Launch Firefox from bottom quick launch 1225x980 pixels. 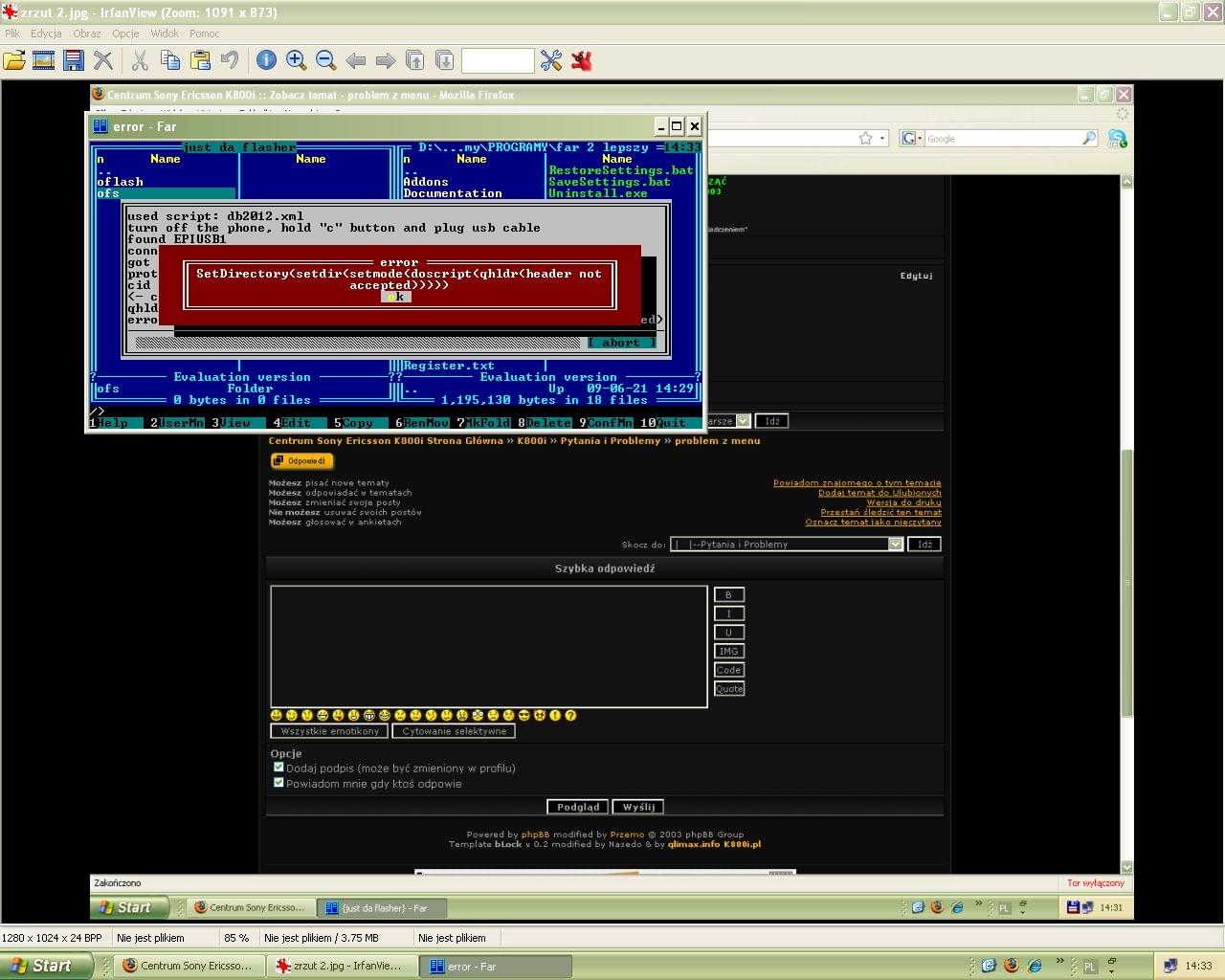click(x=1012, y=966)
